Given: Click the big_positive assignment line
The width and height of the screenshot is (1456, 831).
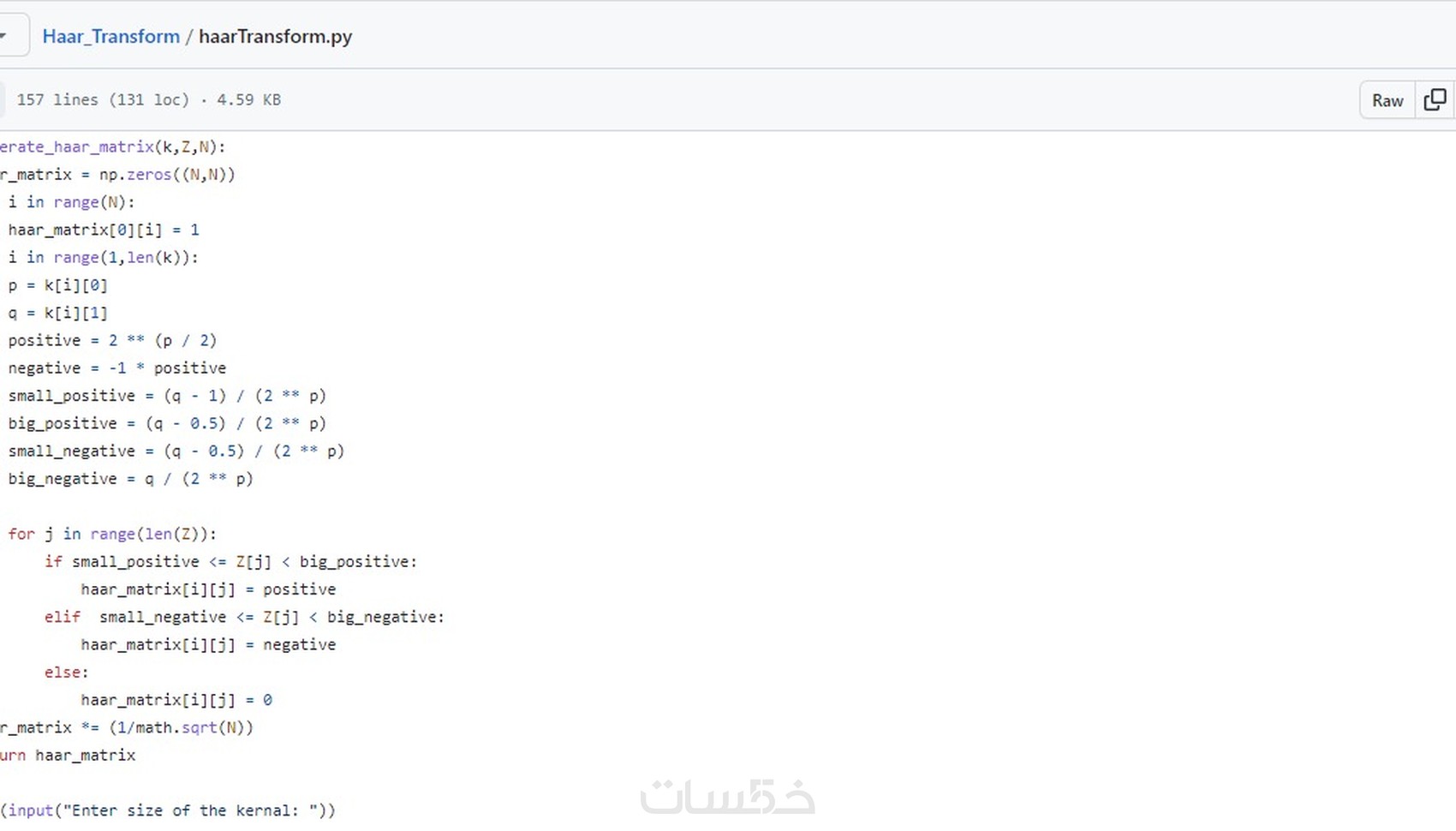Looking at the screenshot, I should pyautogui.click(x=167, y=423).
